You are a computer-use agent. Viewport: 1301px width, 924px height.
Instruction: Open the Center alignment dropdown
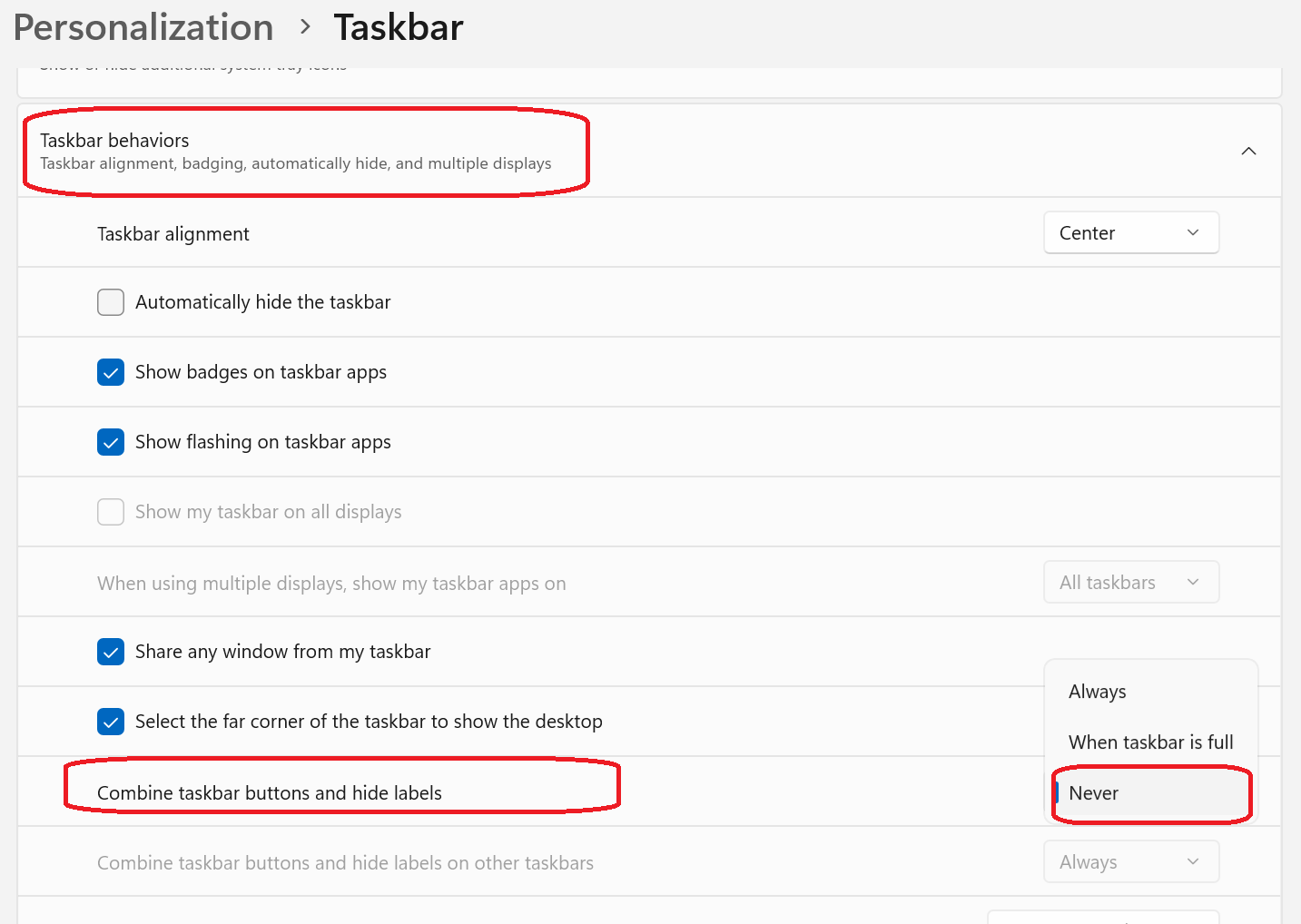pyautogui.click(x=1131, y=233)
